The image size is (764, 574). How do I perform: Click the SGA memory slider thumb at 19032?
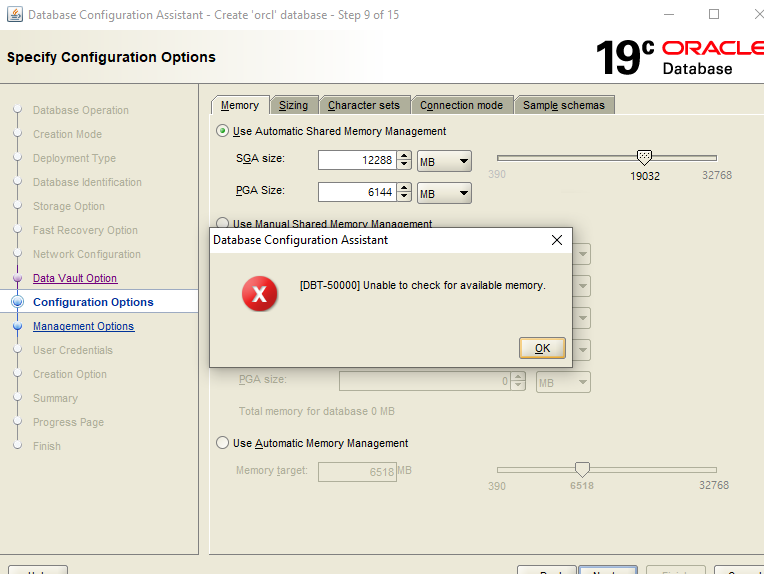(644, 157)
